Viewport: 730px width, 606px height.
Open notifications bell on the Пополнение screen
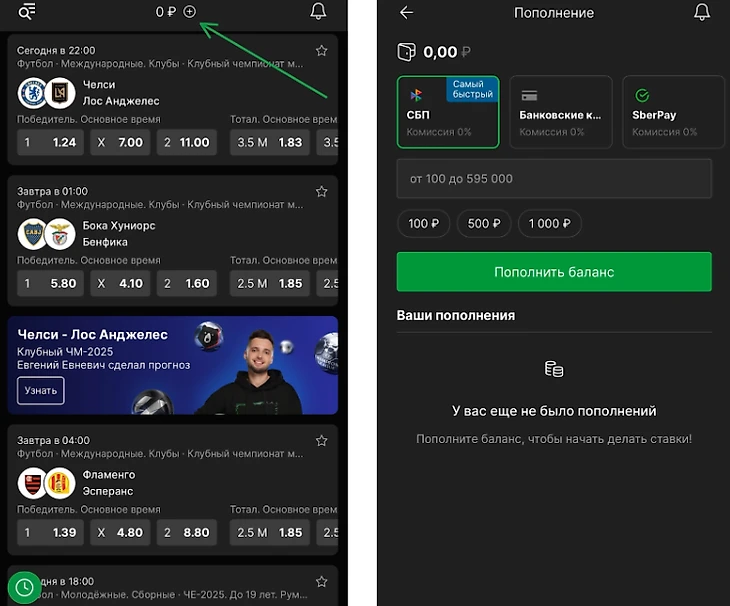point(702,12)
